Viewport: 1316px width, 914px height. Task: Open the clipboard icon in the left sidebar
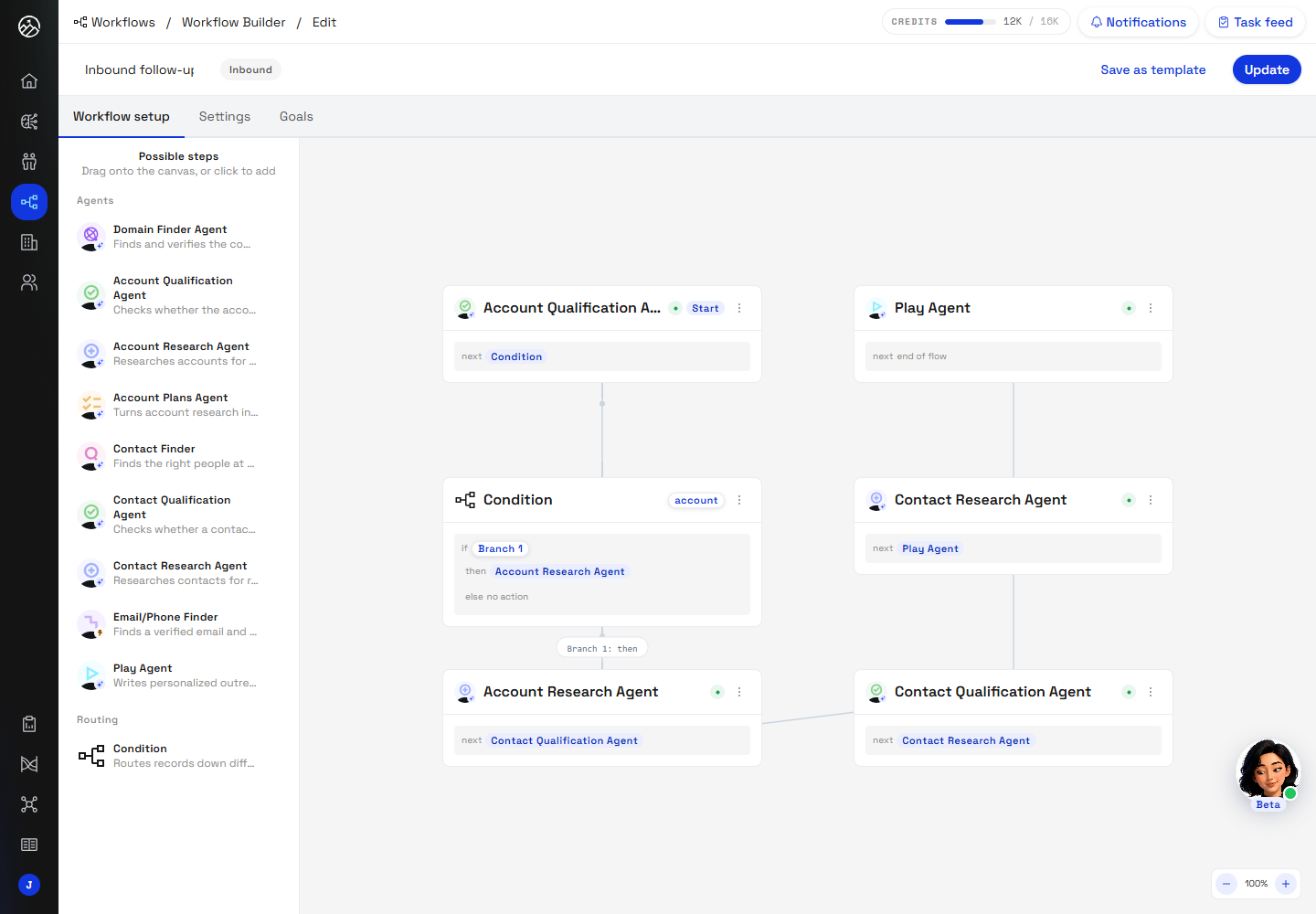coord(29,724)
